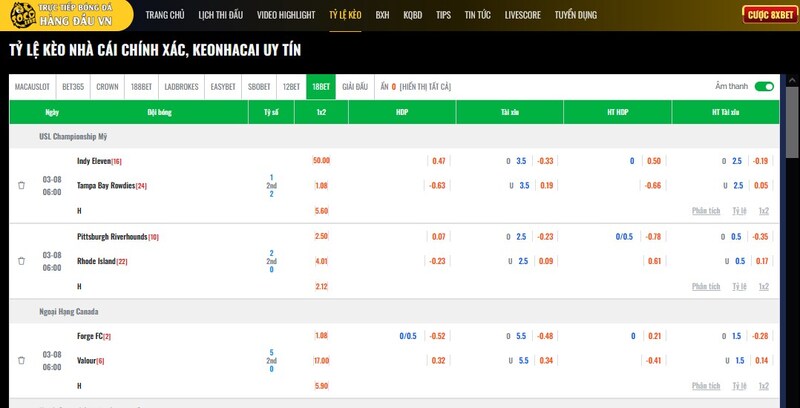
Task: Click the 0.47 HDP odds for Indy Eleven
Action: (439, 161)
